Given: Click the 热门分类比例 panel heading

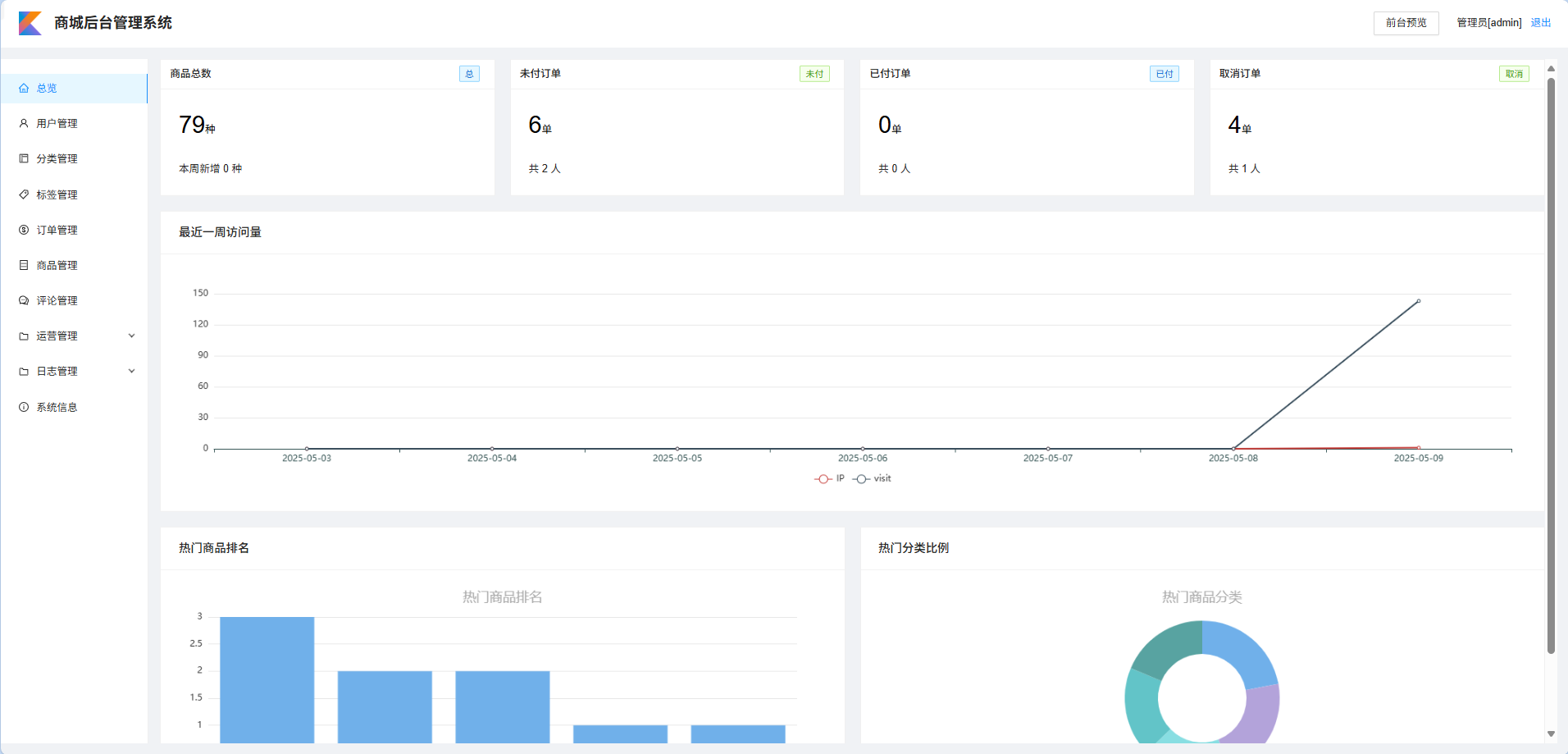Looking at the screenshot, I should point(914,547).
